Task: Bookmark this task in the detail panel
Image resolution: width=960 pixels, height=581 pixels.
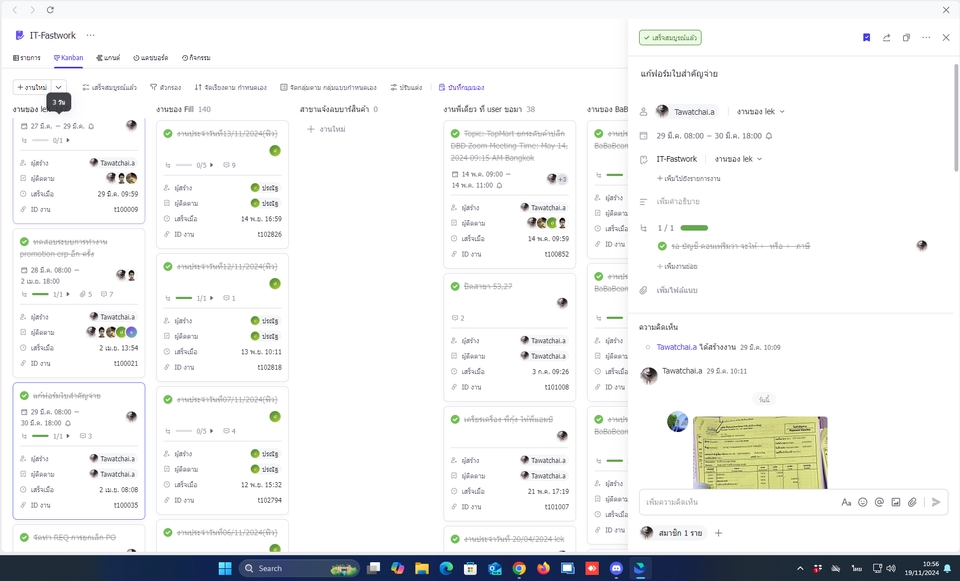Action: click(x=866, y=37)
